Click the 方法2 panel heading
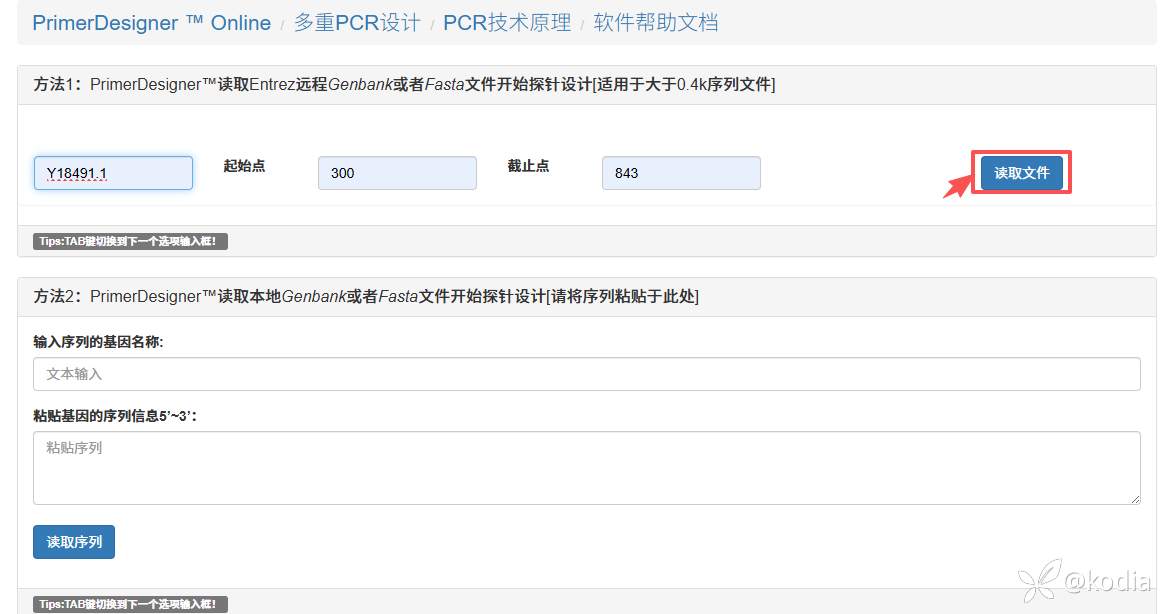 [366, 297]
